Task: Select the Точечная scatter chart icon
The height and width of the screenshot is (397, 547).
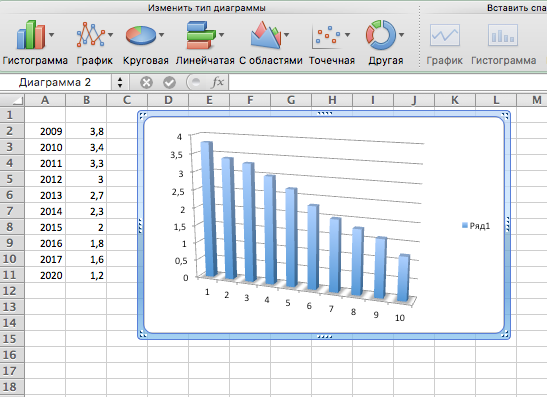Action: (x=327, y=35)
